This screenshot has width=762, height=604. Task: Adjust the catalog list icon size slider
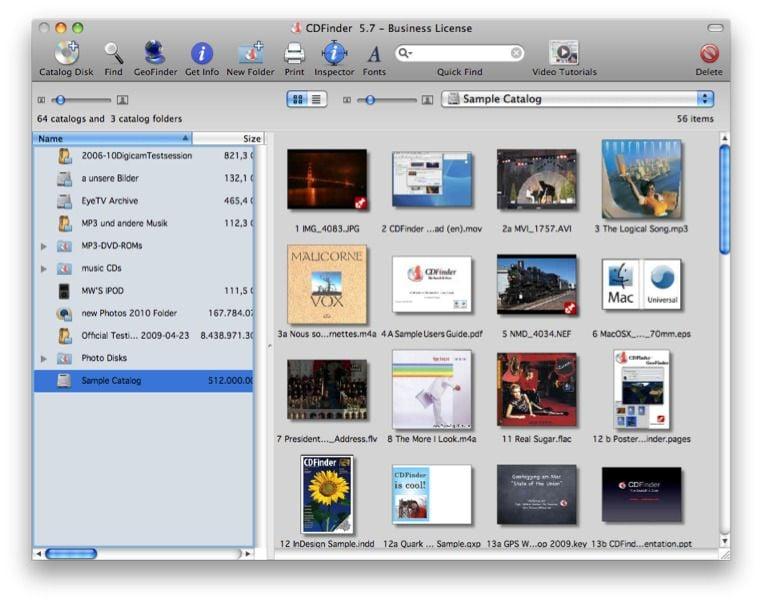pyautogui.click(x=60, y=100)
